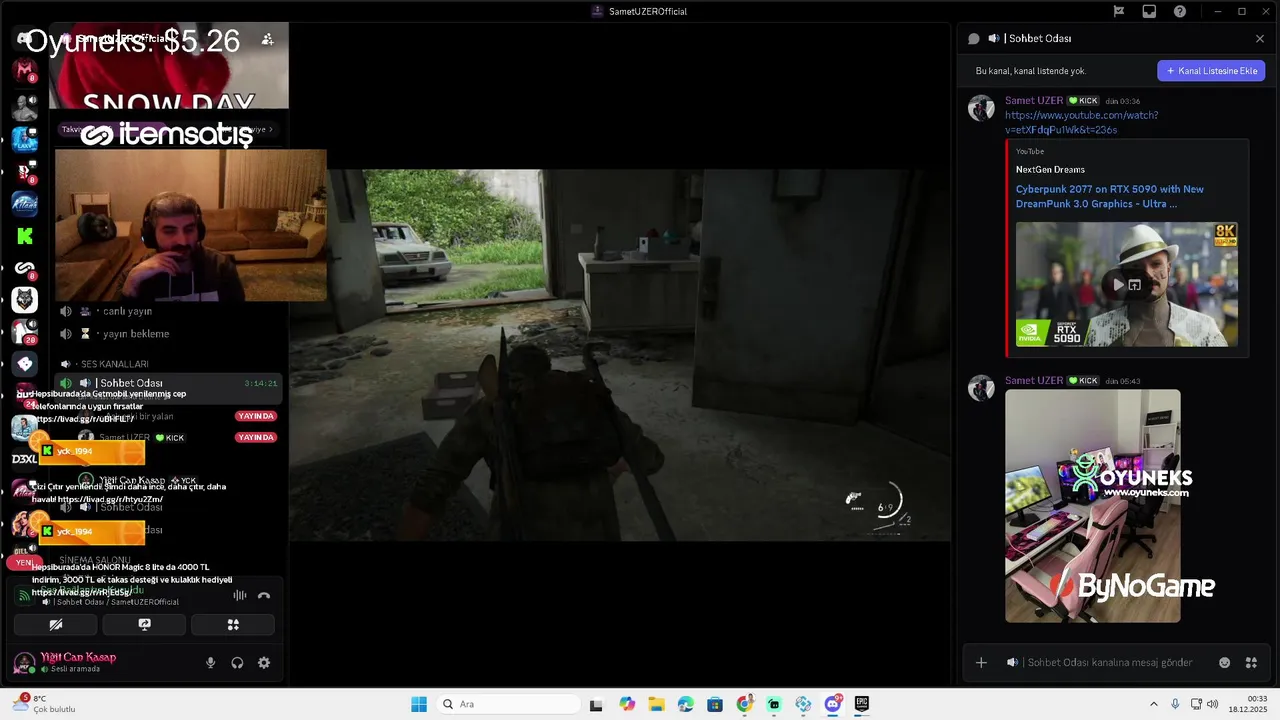Toggle noise suppression in voice panel
The height and width of the screenshot is (720, 1280).
pos(240,596)
